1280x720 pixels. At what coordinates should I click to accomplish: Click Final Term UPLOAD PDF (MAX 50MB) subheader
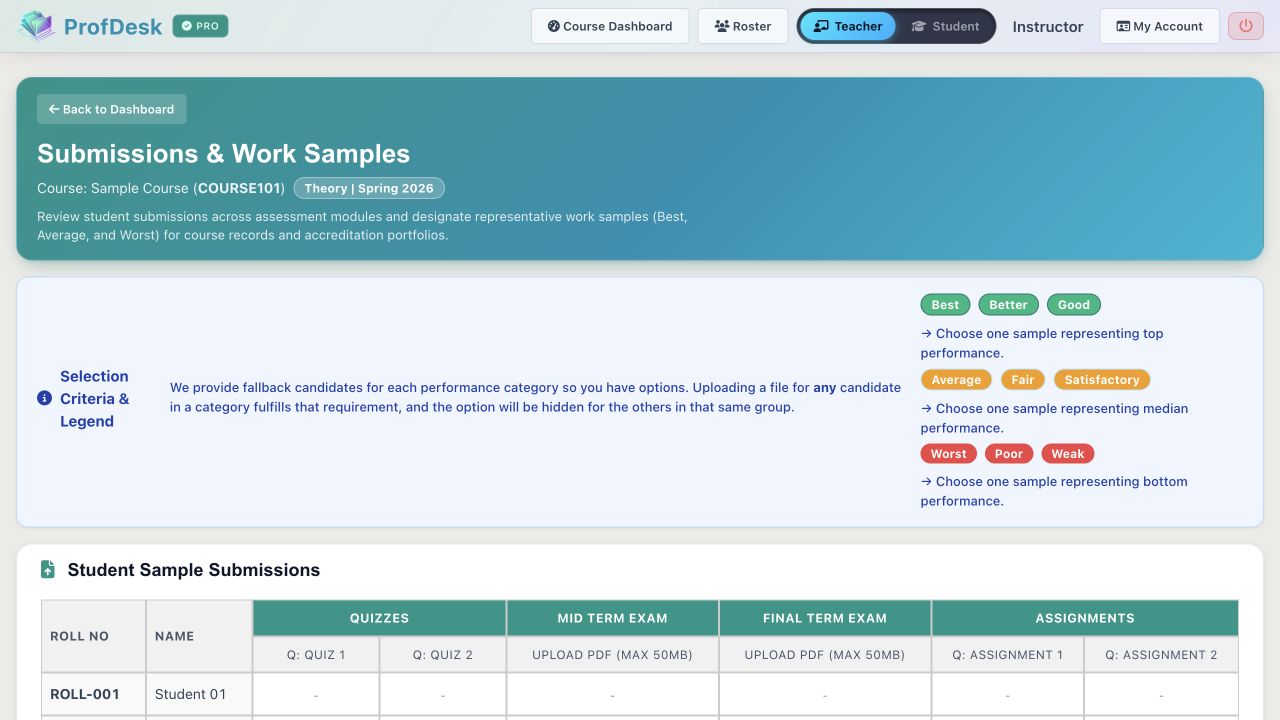tap(825, 655)
